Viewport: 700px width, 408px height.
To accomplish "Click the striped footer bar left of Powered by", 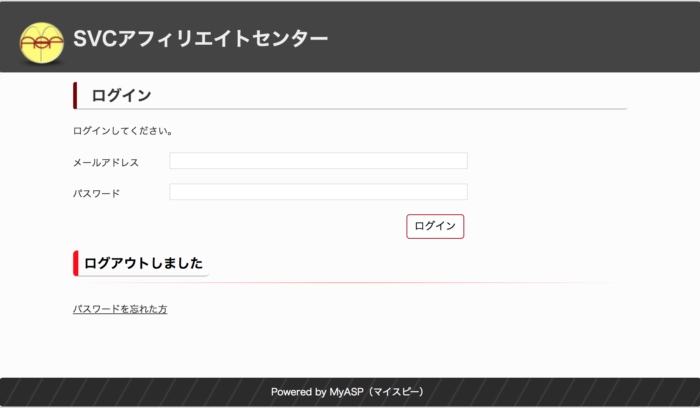I will point(130,392).
